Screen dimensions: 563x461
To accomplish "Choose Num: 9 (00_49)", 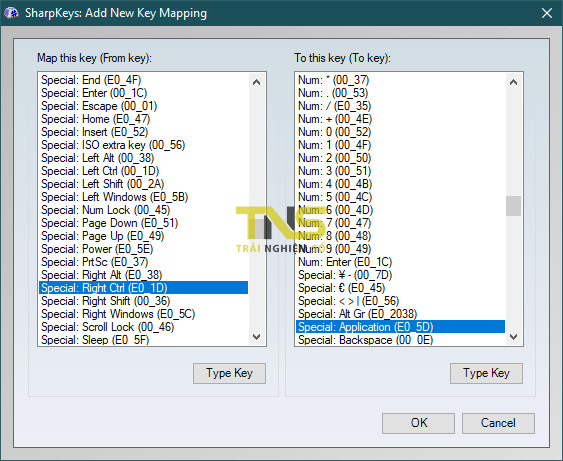I will pyautogui.click(x=400, y=249).
